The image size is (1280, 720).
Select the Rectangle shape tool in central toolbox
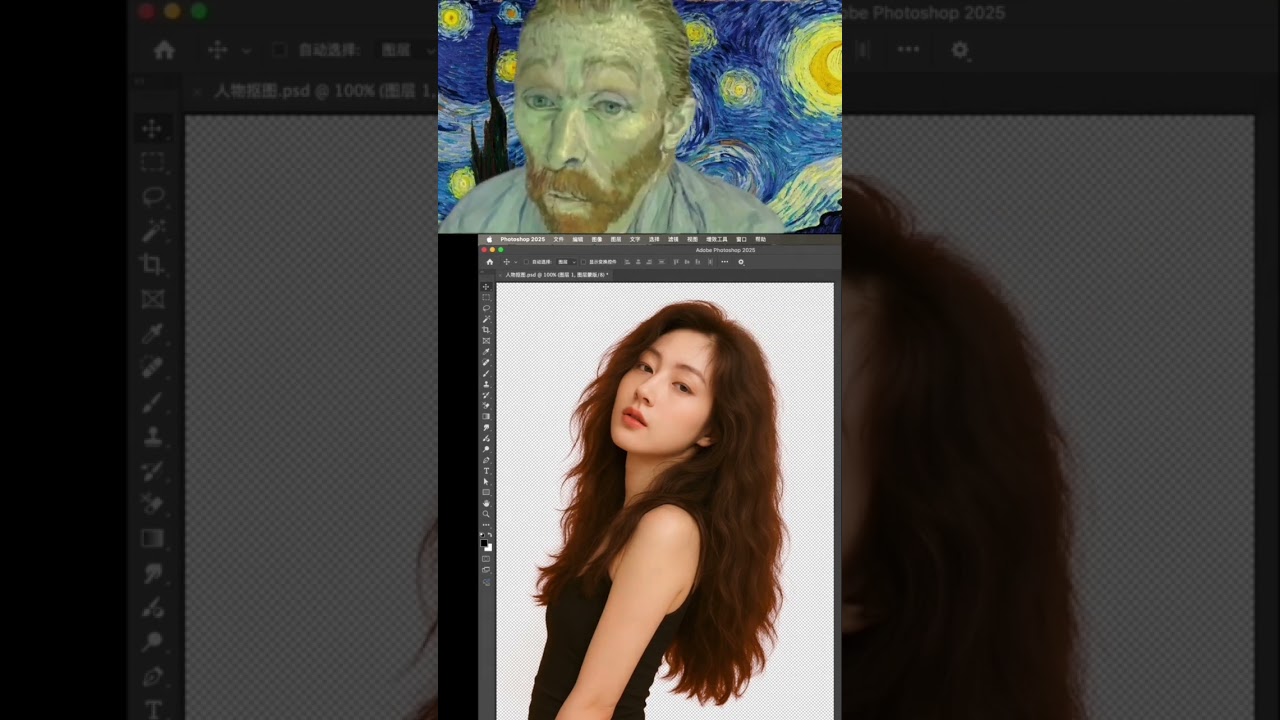[486, 492]
